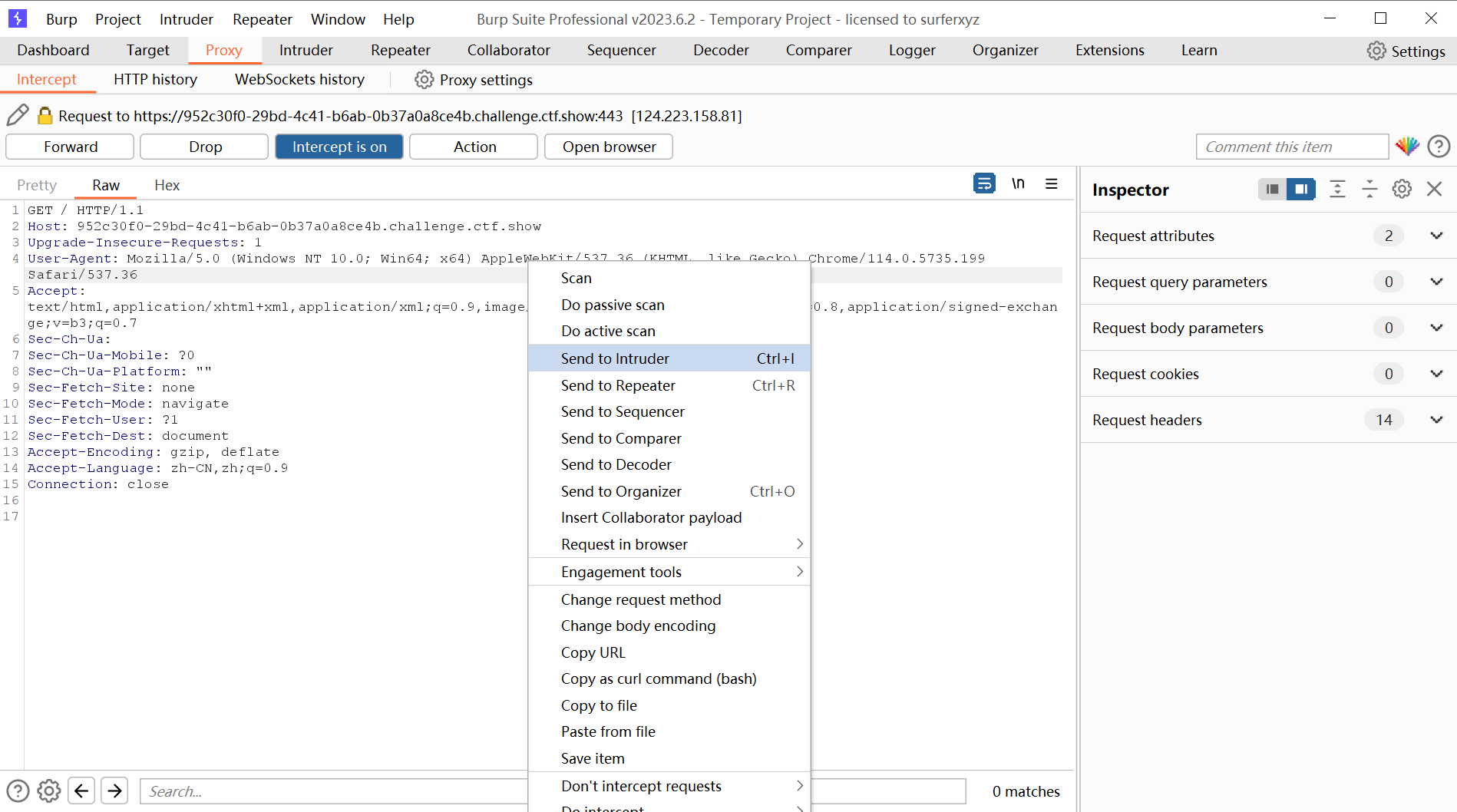The height and width of the screenshot is (812, 1457).
Task: Expand Request cookies section
Action: (1436, 374)
